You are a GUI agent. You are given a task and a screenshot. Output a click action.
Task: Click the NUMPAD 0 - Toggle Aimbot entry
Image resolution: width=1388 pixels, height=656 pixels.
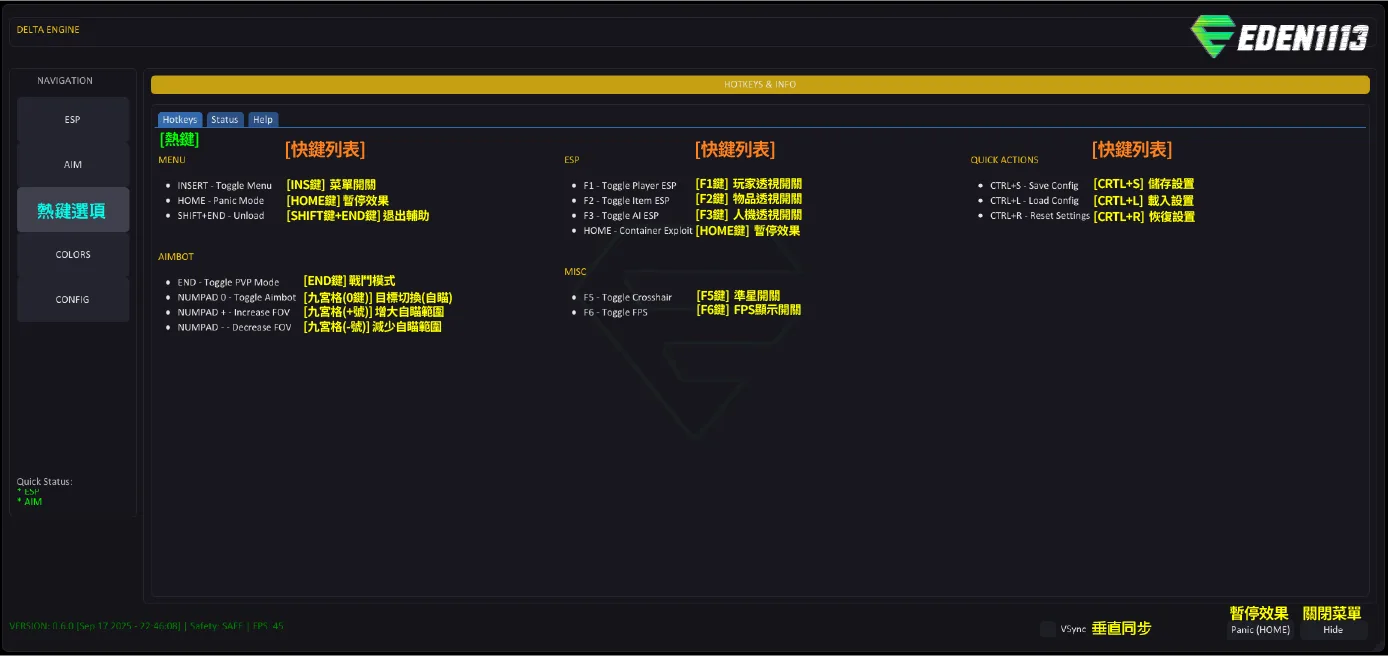coord(236,298)
